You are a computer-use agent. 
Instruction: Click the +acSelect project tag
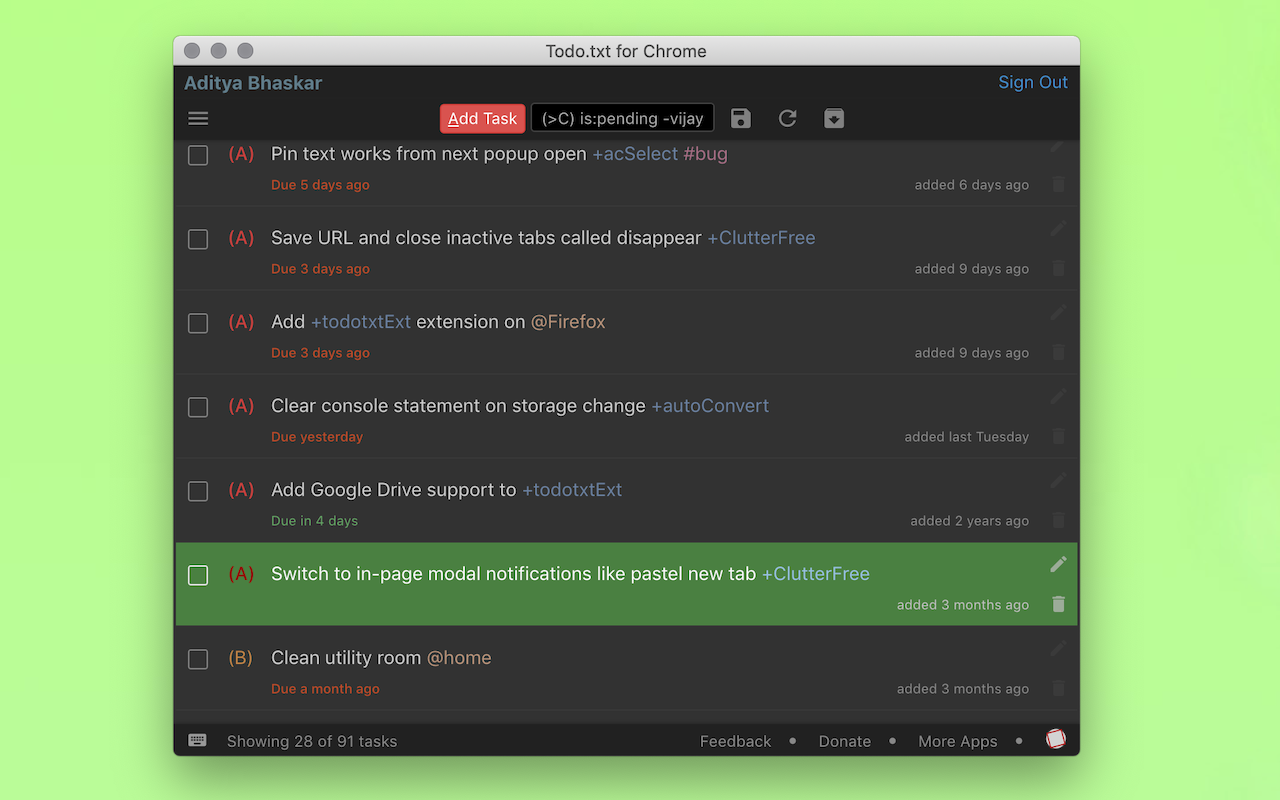tap(635, 154)
